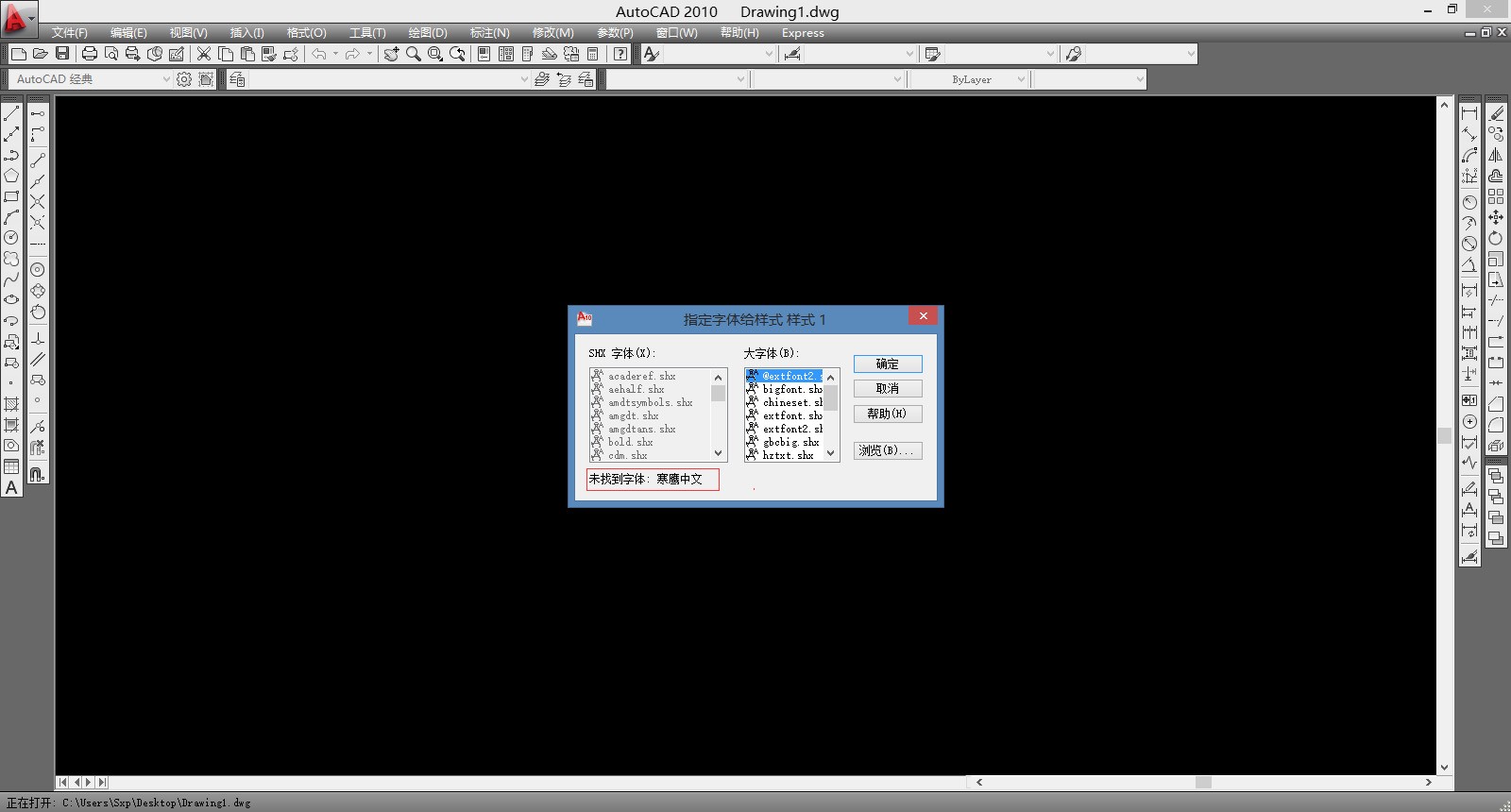1511x812 pixels.
Task: Click the Undo arrow icon
Action: pos(319,54)
